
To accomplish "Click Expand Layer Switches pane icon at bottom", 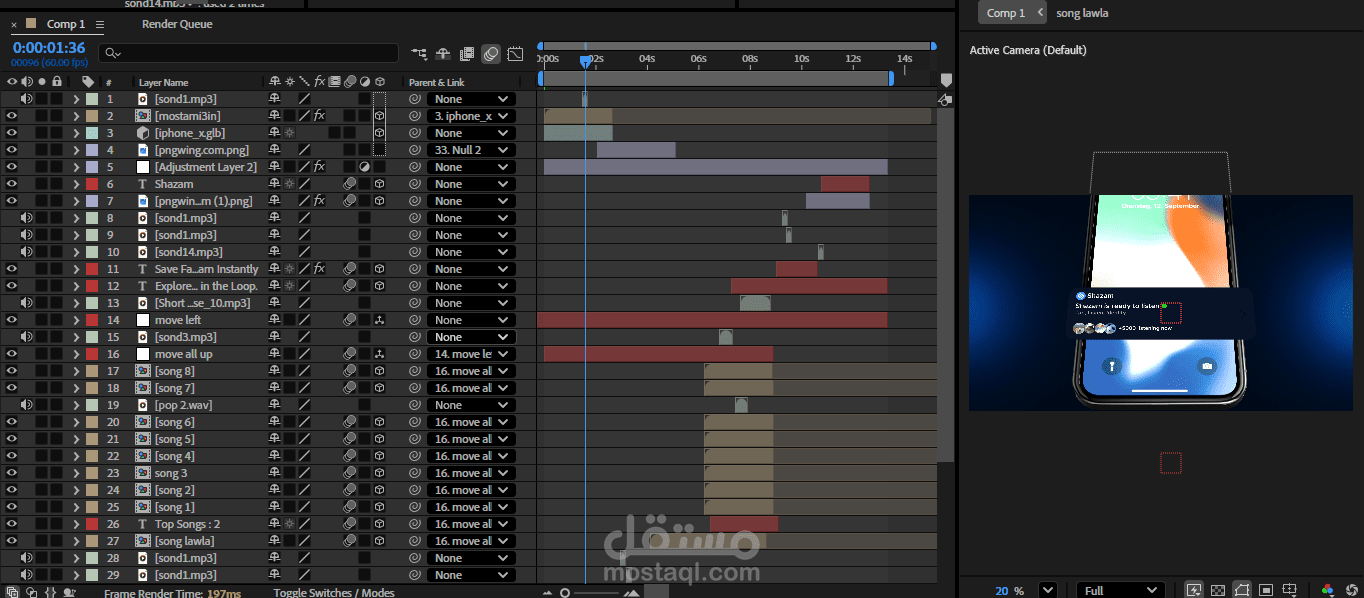I will pyautogui.click(x=12, y=592).
